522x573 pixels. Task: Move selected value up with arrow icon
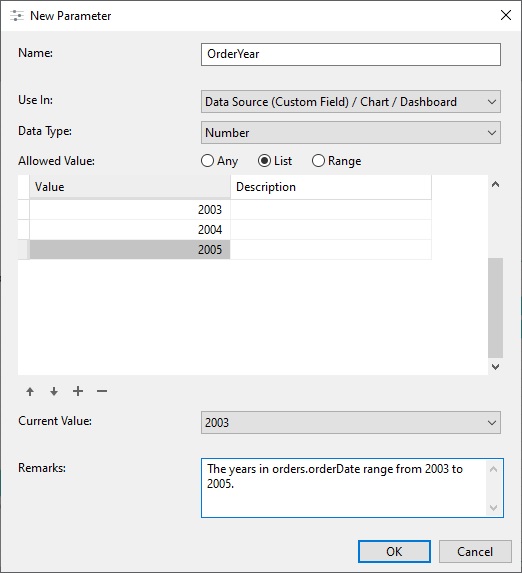[30, 391]
